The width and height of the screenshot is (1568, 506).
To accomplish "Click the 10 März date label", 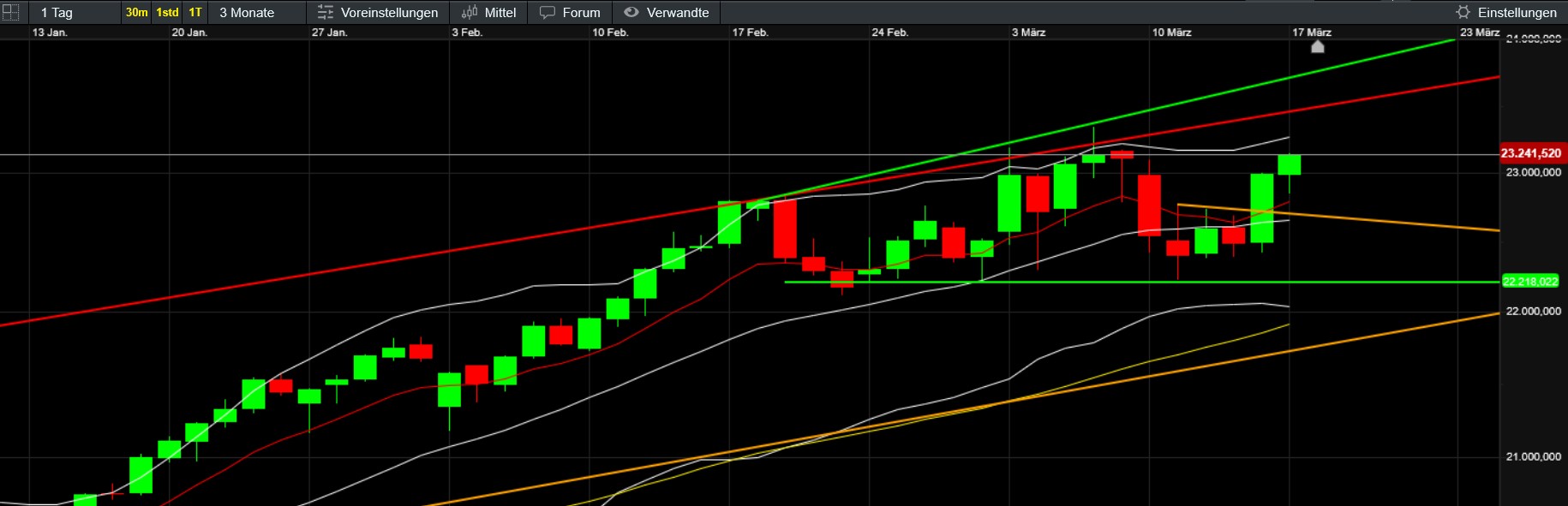I will click(x=1171, y=33).
